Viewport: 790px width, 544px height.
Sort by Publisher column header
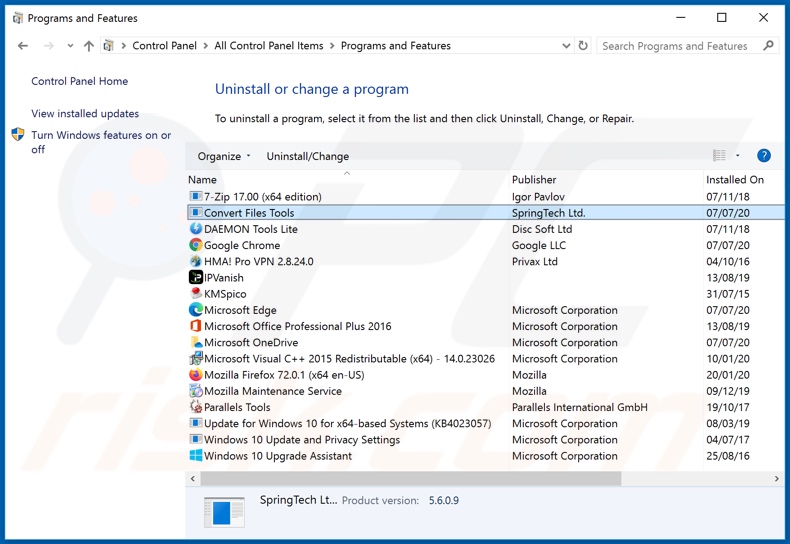point(534,179)
